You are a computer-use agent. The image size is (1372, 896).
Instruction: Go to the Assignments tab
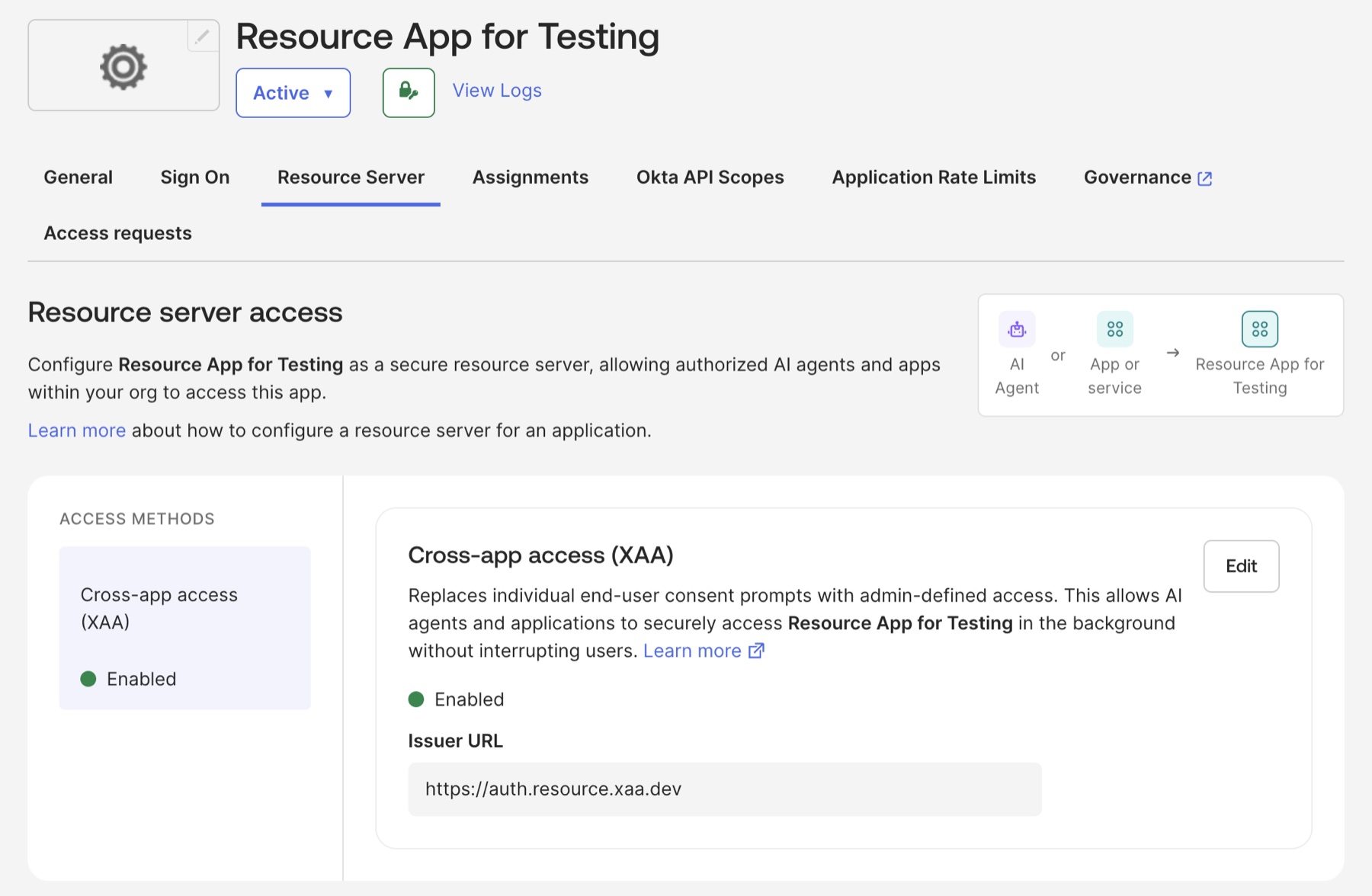[531, 178]
